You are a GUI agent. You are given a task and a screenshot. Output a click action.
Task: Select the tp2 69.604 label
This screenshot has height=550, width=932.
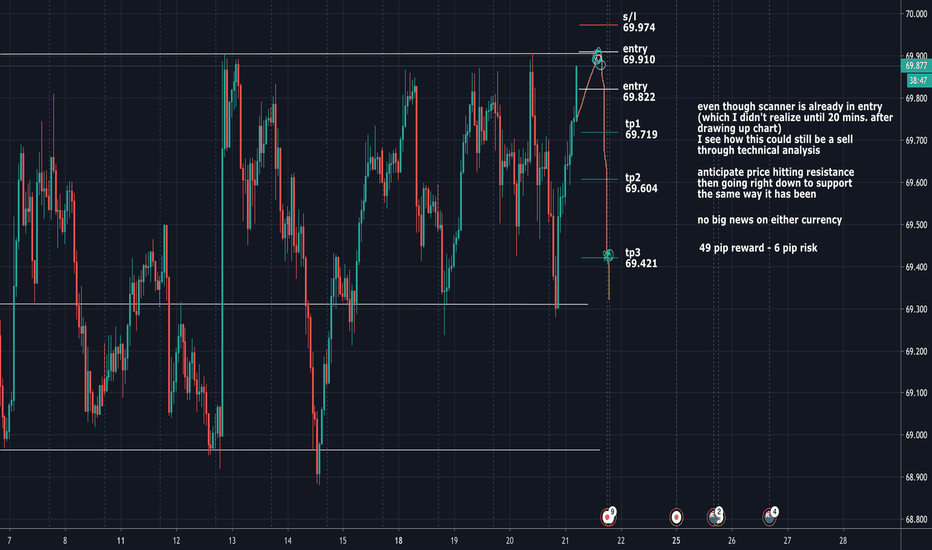[640, 182]
